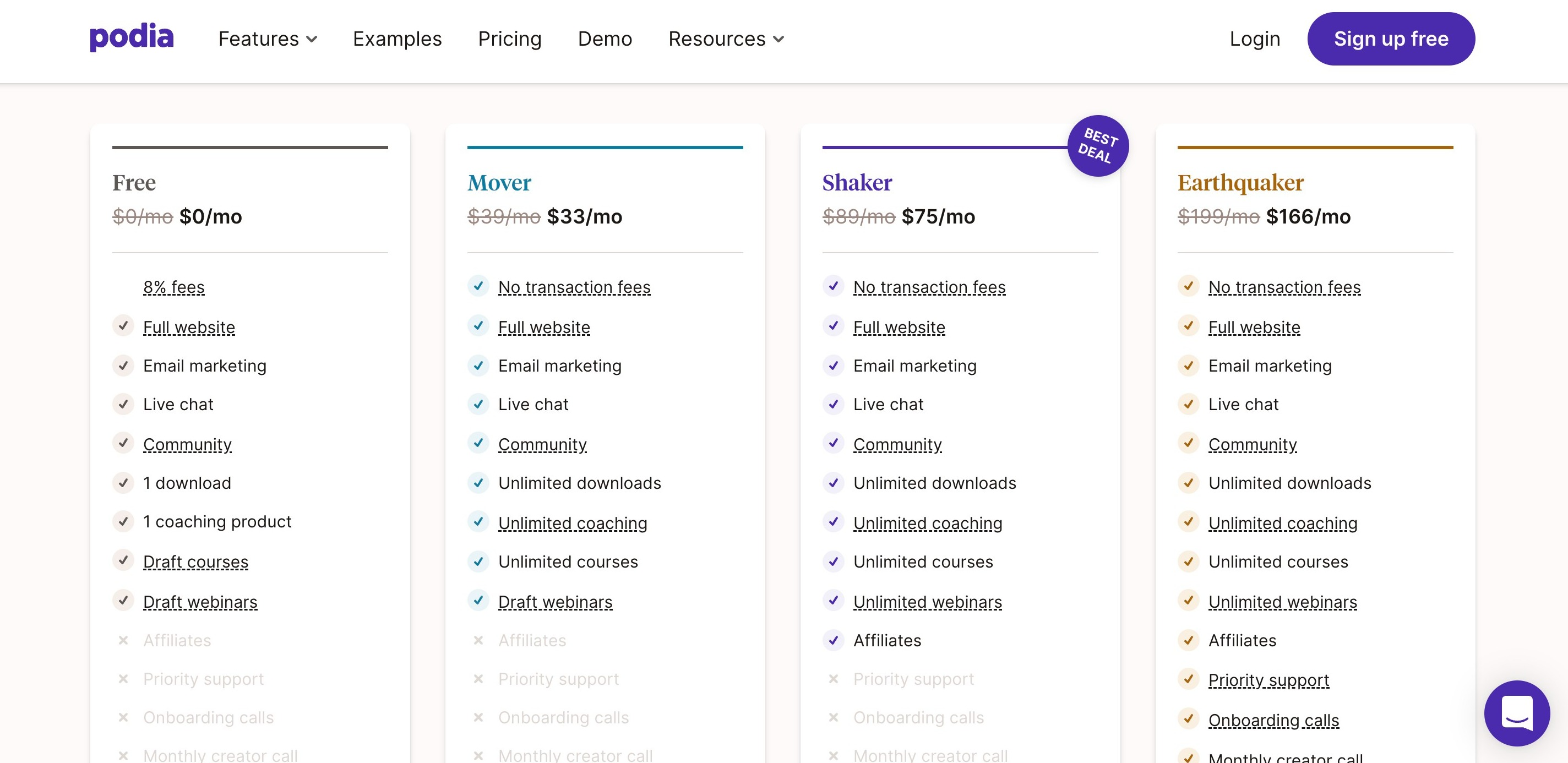Click No transaction fees in the Mover plan
Screen dimensions: 1568x763
pos(574,287)
